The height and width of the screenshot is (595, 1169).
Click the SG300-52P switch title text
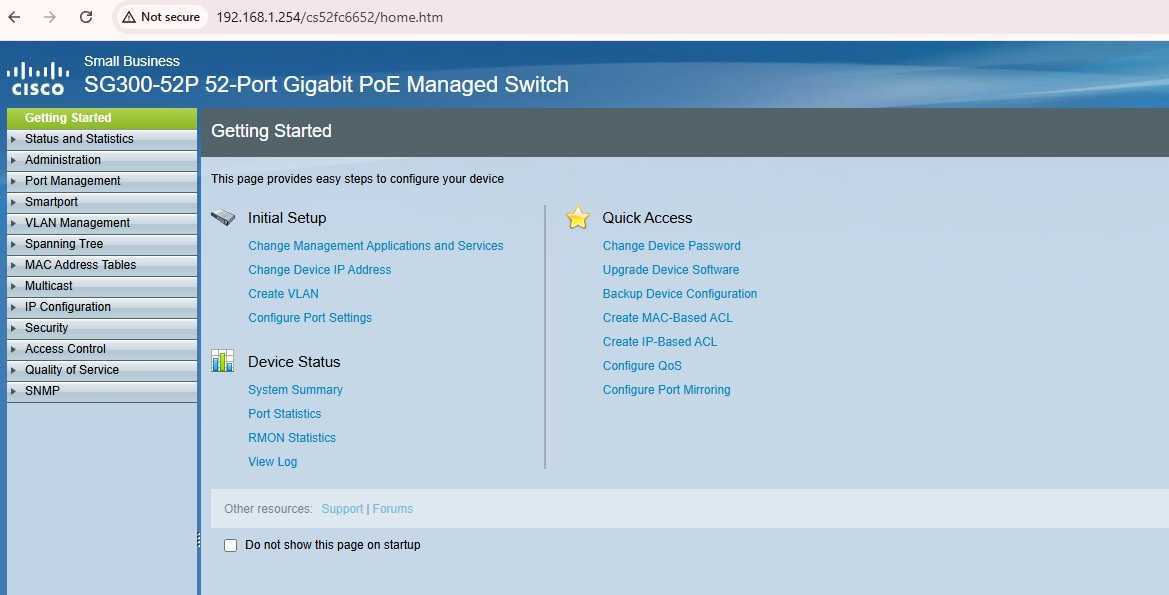click(x=327, y=84)
